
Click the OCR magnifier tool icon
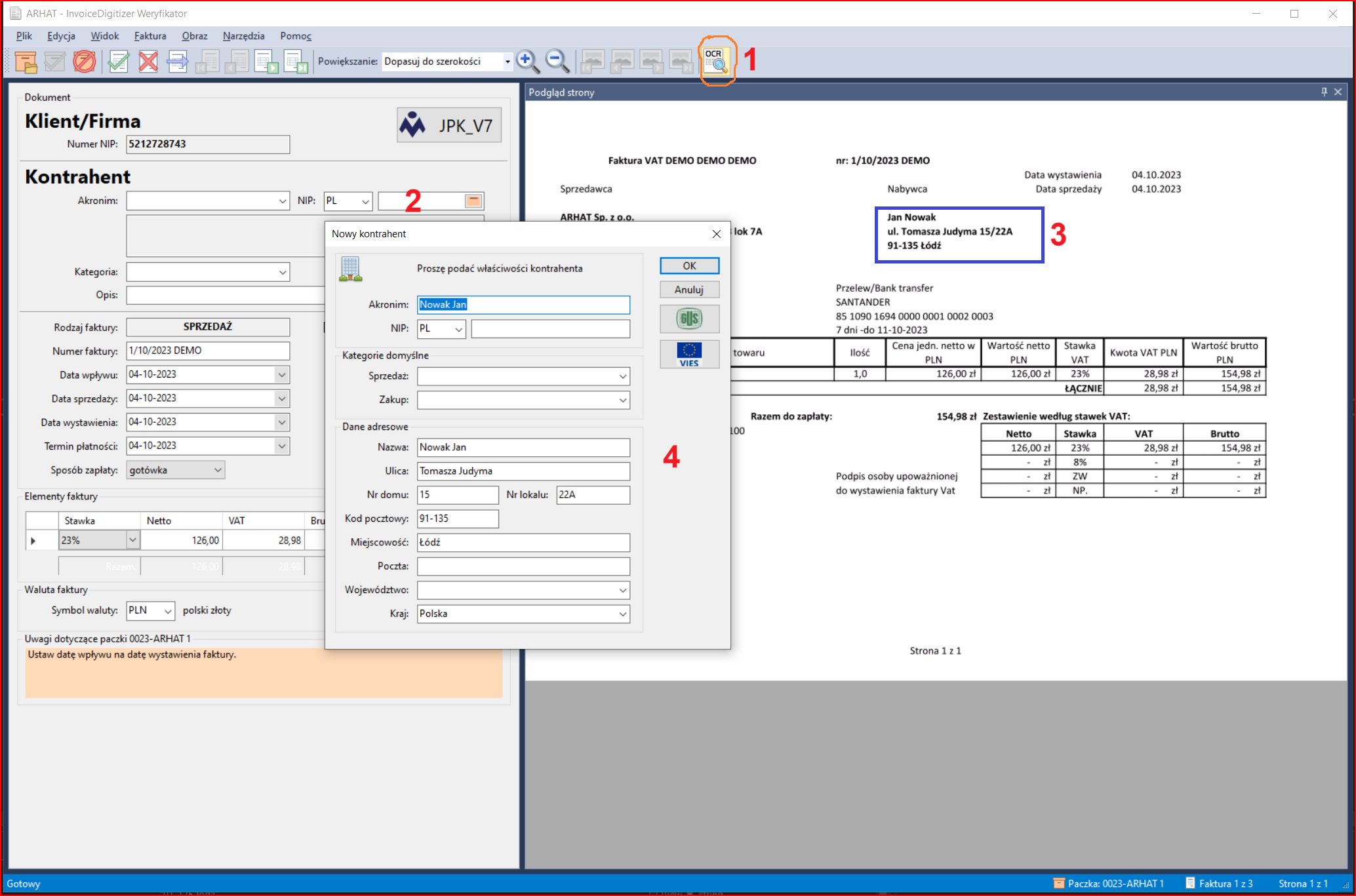click(716, 61)
